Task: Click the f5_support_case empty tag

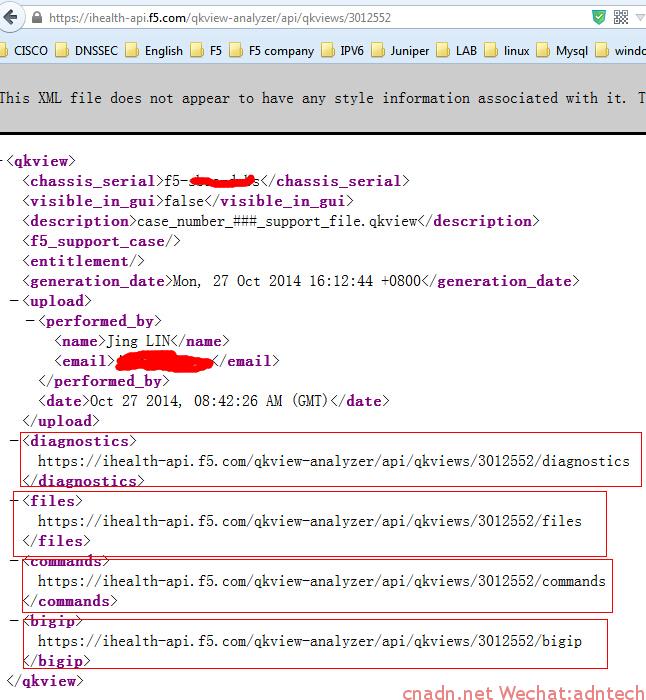Action: [102, 241]
